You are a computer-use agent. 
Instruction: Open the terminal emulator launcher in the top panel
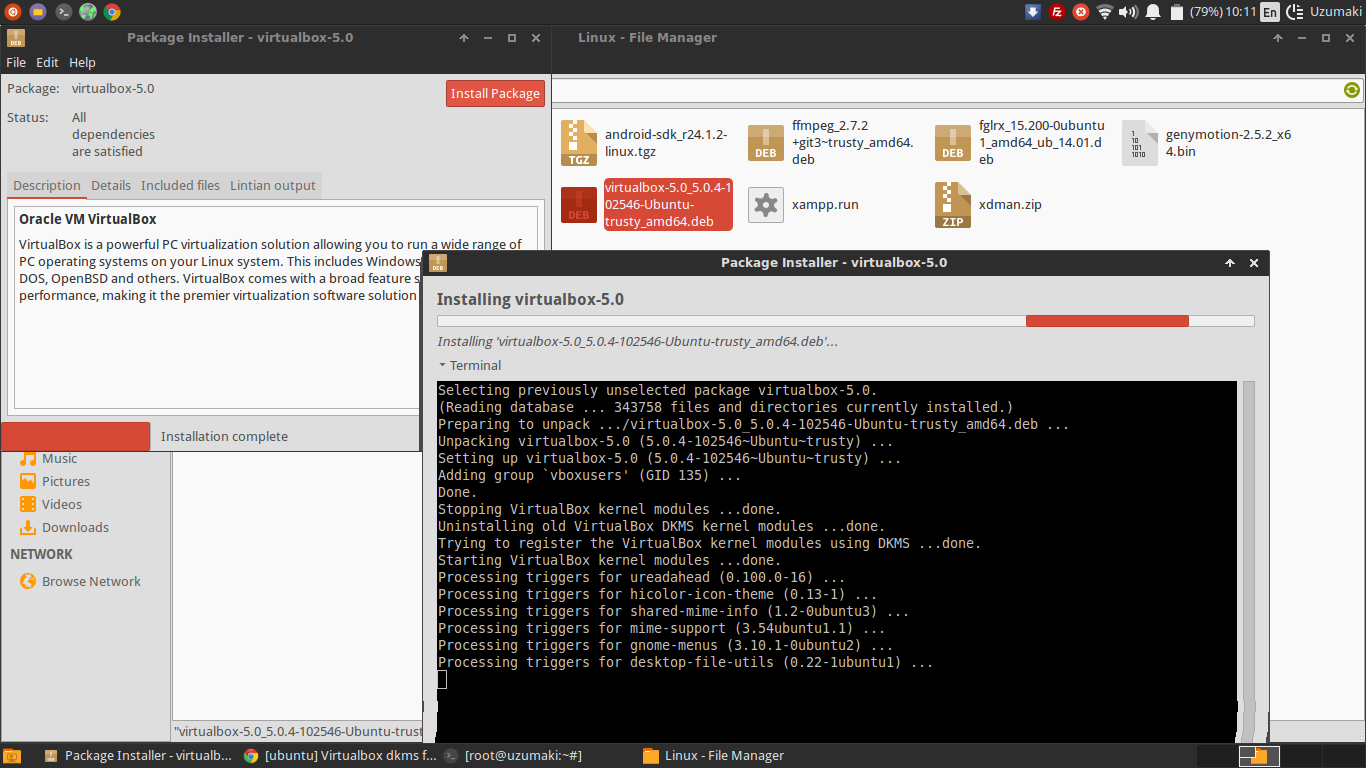[x=63, y=12]
